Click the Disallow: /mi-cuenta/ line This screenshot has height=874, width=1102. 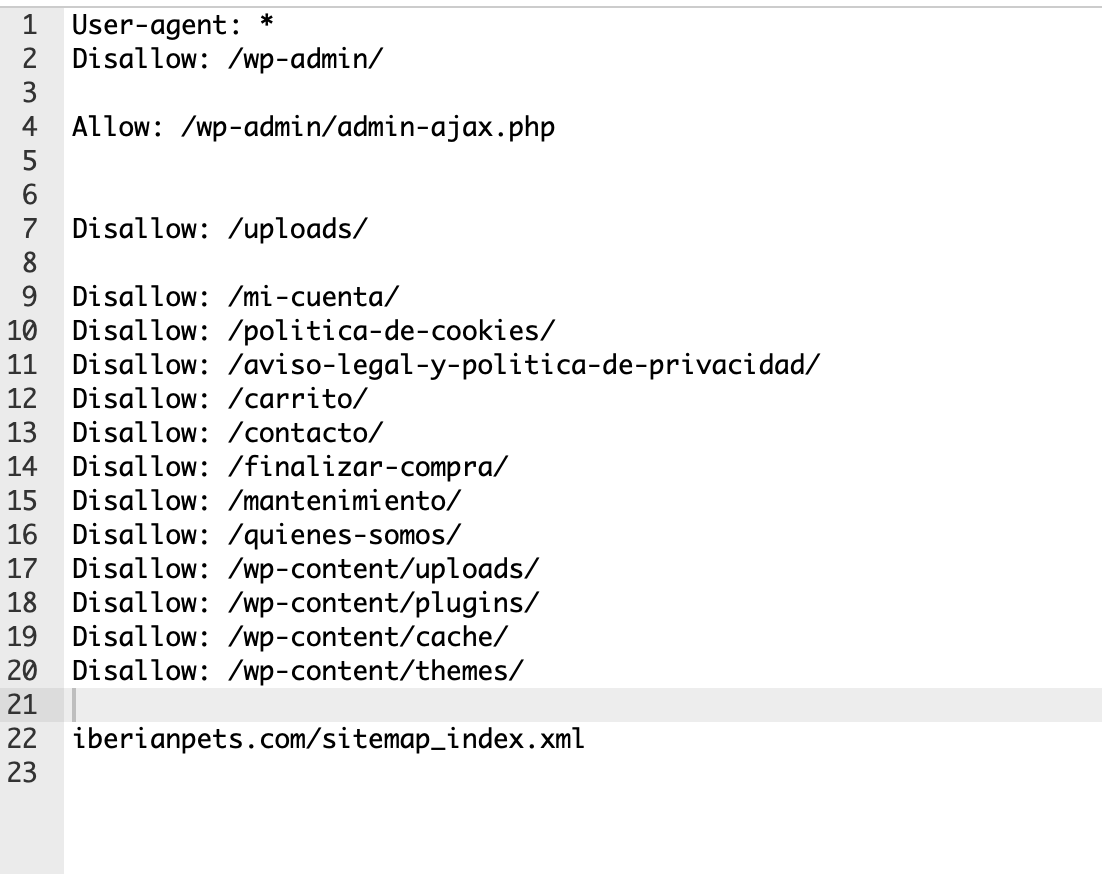point(235,297)
